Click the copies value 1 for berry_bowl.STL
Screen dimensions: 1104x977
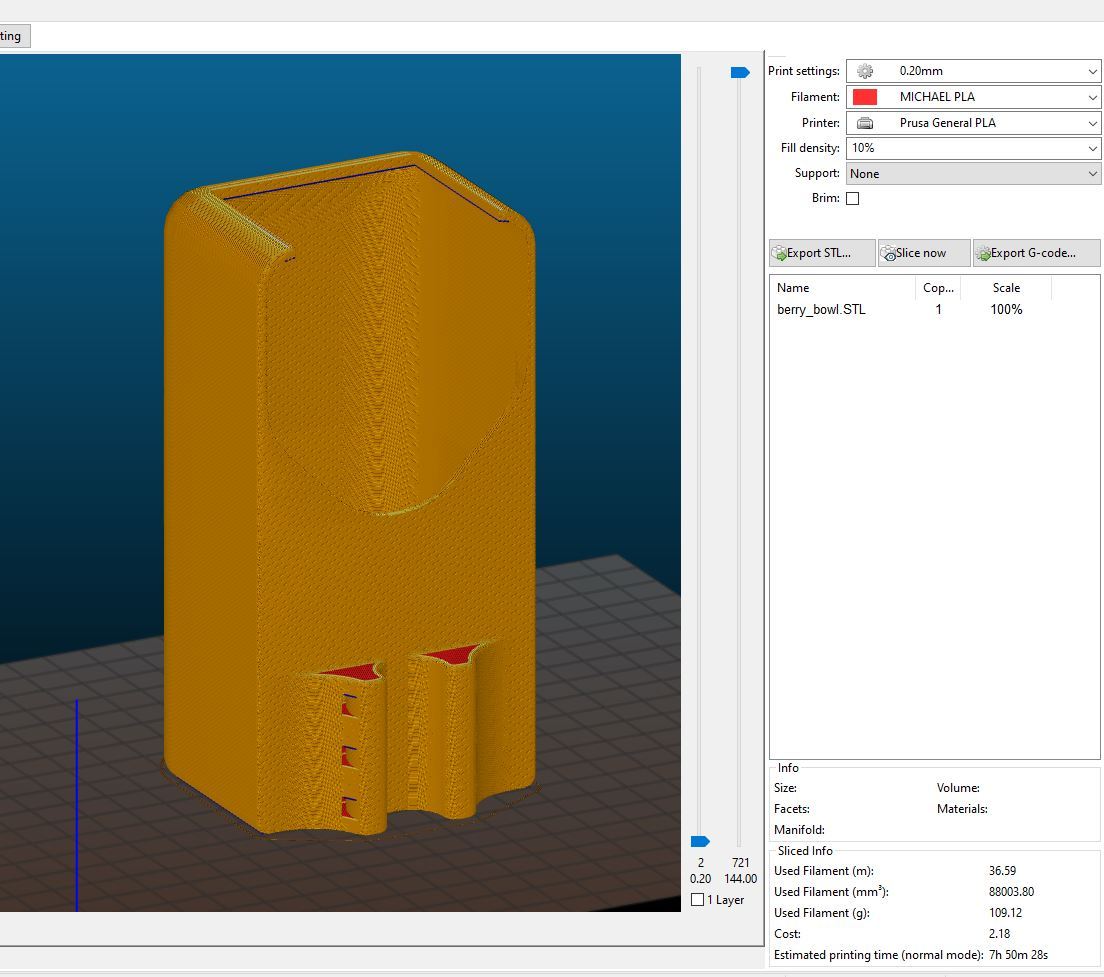(939, 310)
